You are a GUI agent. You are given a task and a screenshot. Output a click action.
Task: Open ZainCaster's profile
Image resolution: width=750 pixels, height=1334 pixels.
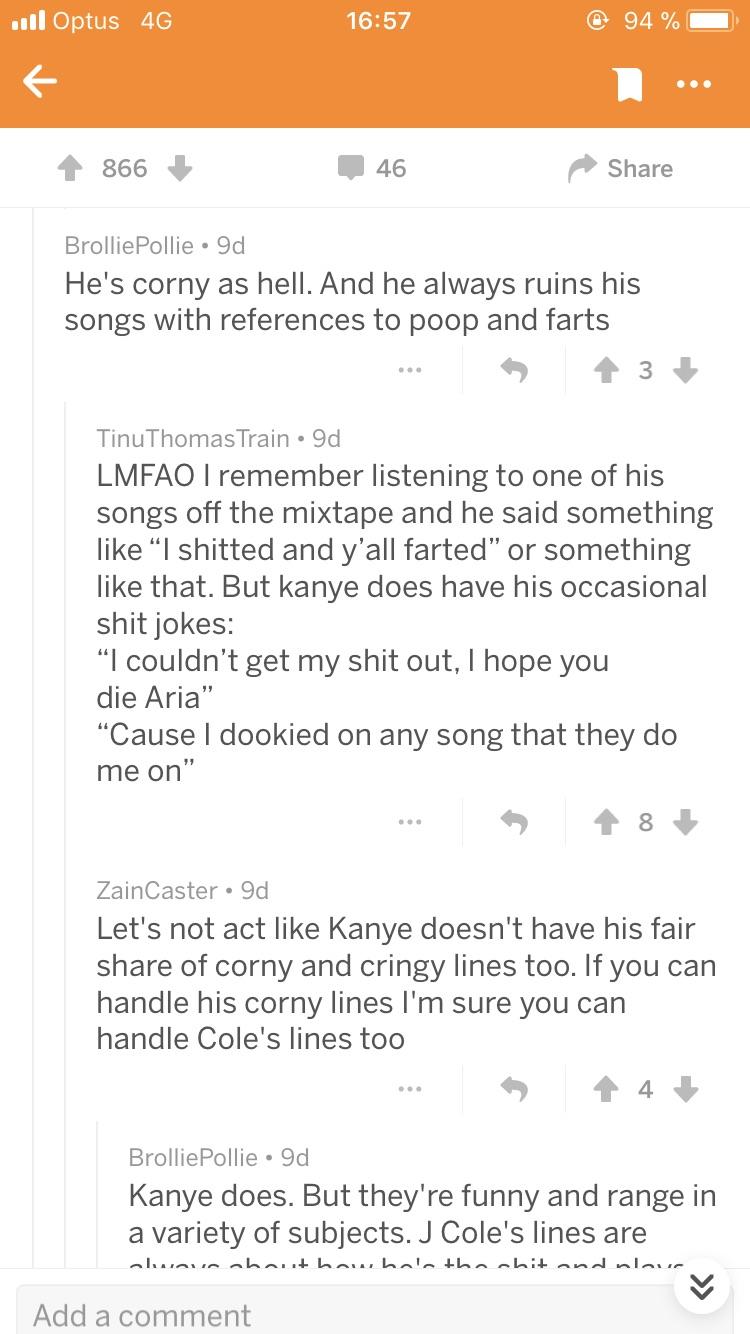[x=154, y=890]
